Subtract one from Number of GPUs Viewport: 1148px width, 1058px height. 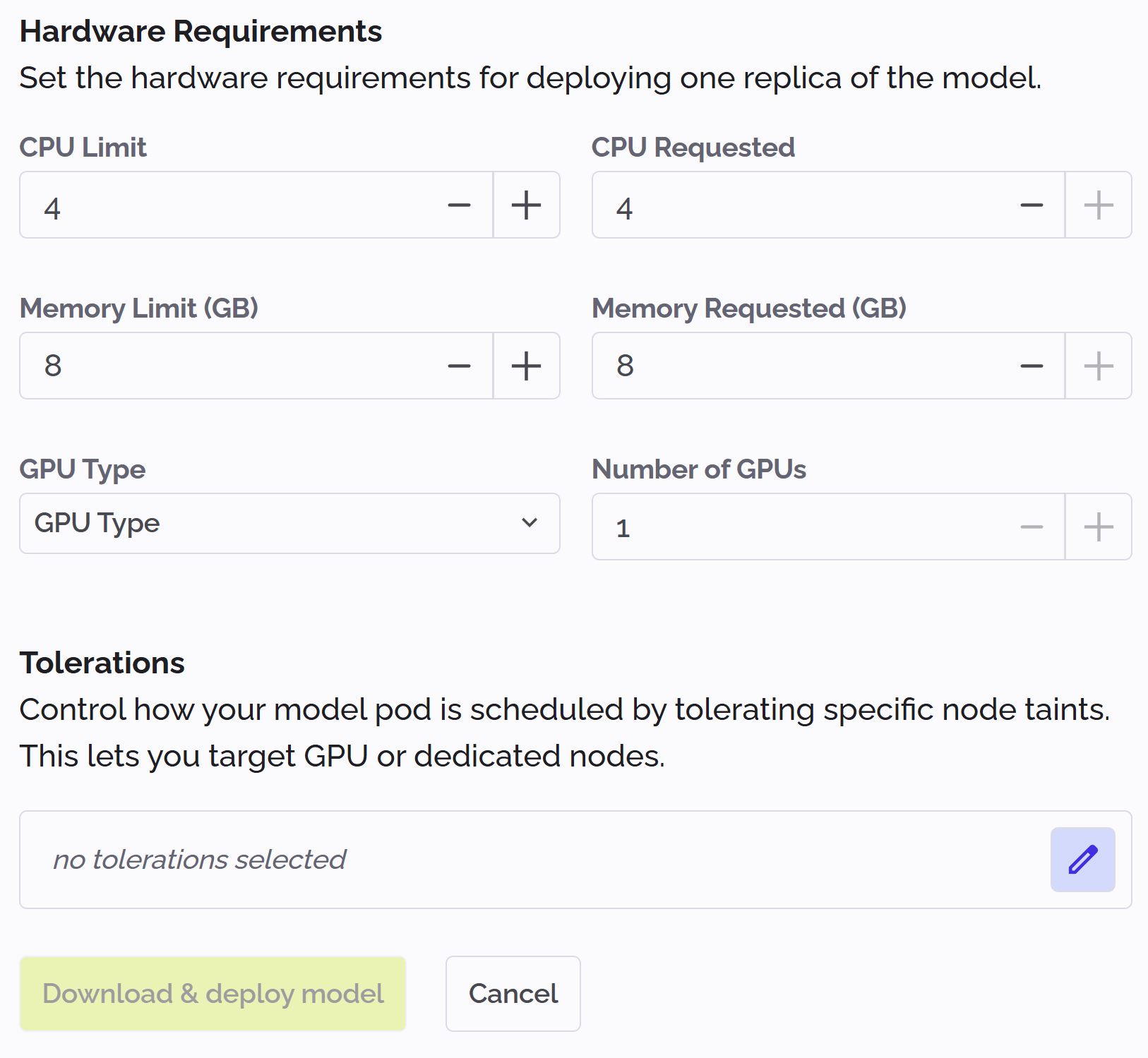click(1032, 527)
